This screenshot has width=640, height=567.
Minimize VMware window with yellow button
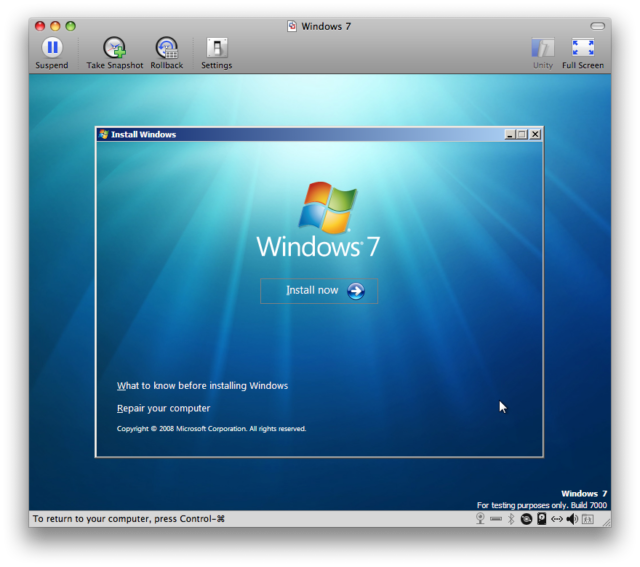pyautogui.click(x=55, y=26)
